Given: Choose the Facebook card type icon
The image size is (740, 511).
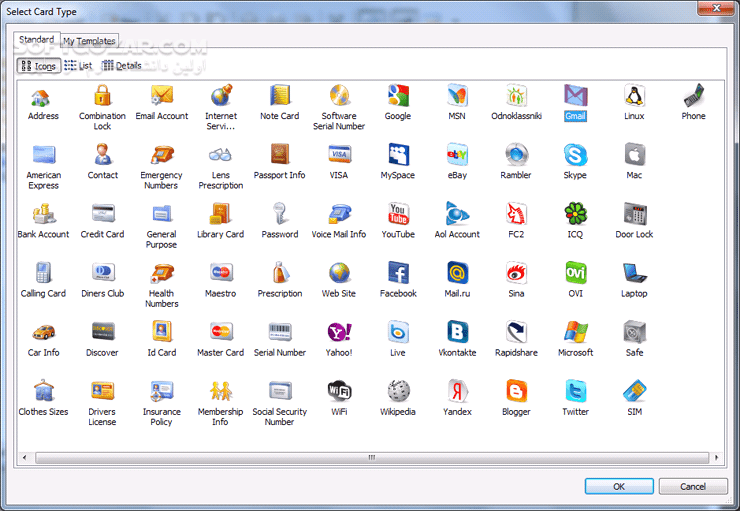Looking at the screenshot, I should [398, 273].
